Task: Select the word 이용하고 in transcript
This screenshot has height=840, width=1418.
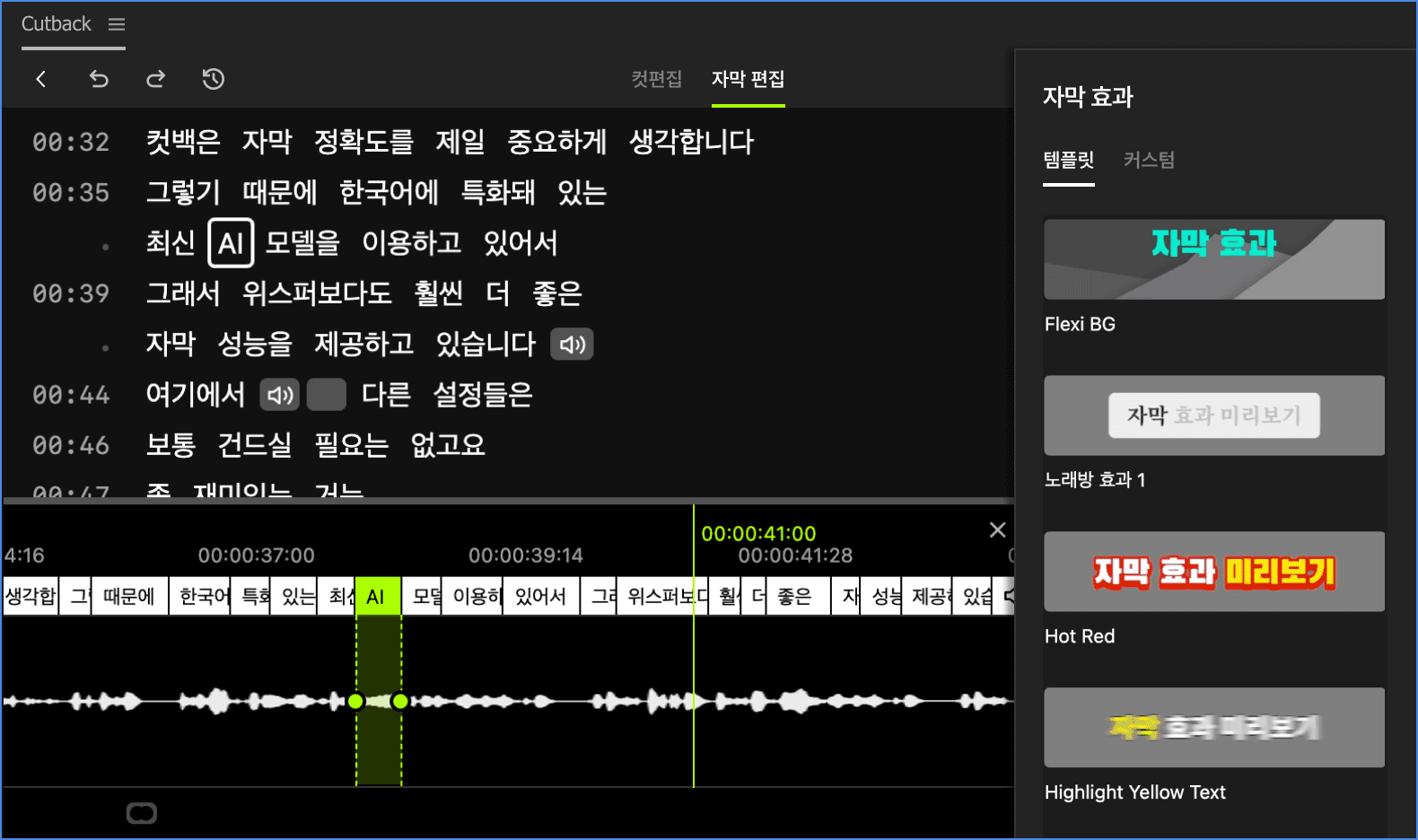Action: click(412, 243)
